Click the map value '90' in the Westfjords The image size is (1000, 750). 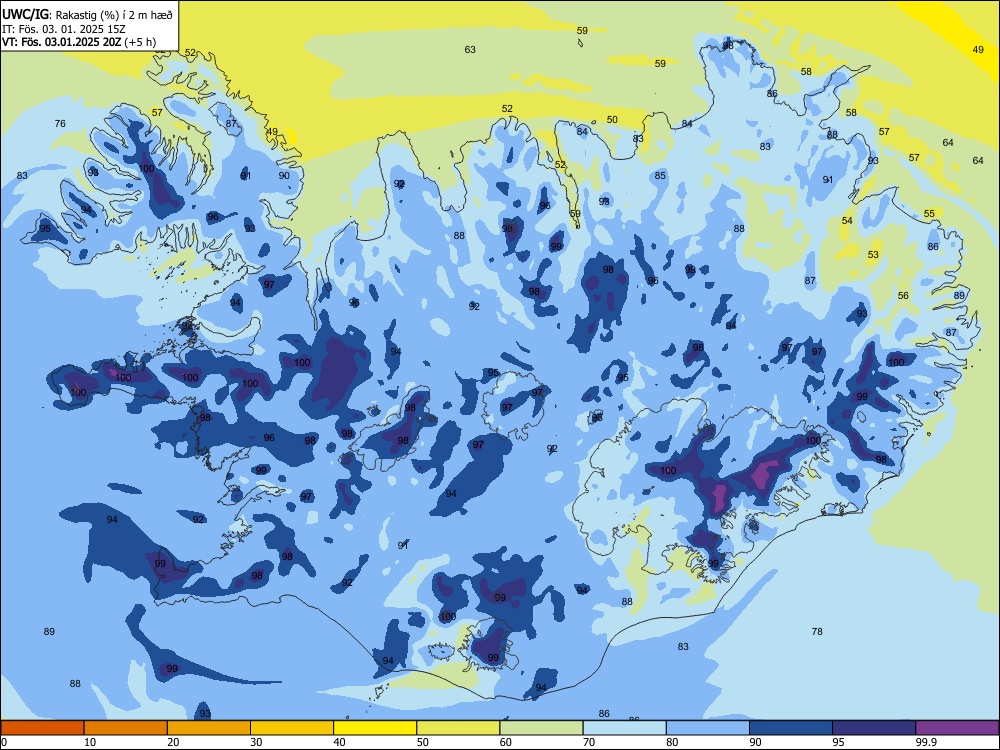pyautogui.click(x=284, y=176)
